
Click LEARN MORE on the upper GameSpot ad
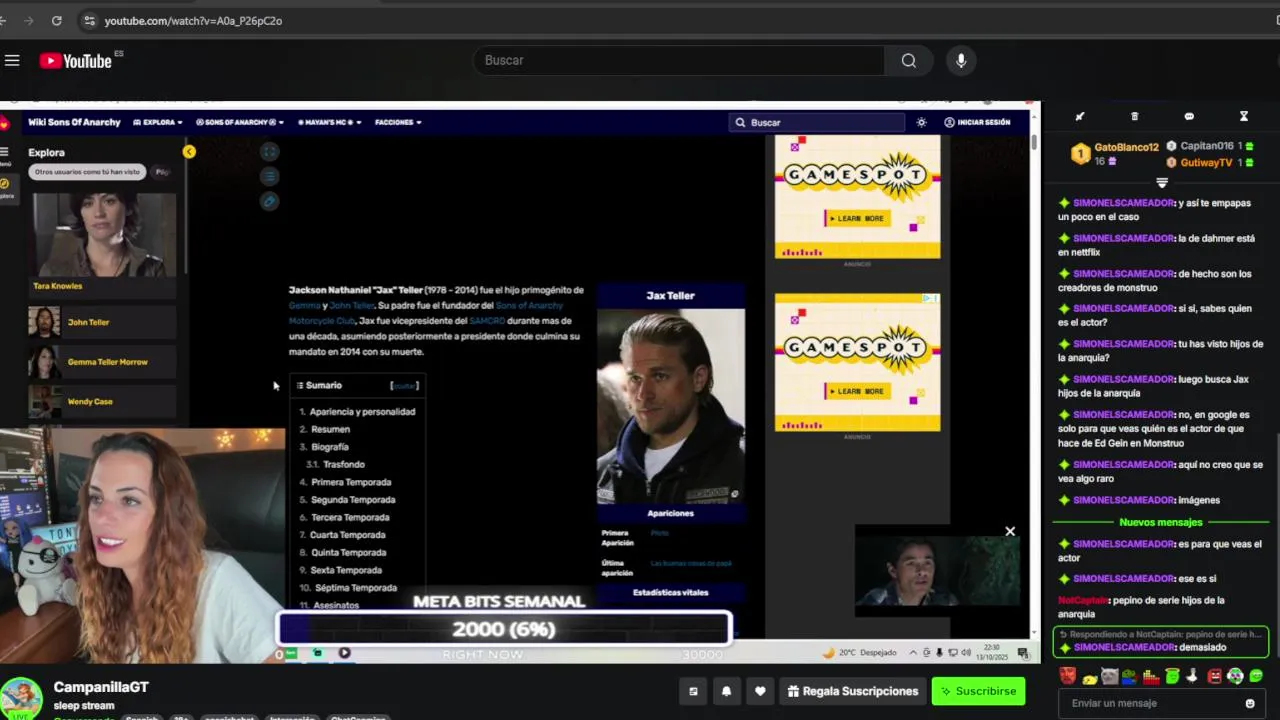(x=856, y=218)
